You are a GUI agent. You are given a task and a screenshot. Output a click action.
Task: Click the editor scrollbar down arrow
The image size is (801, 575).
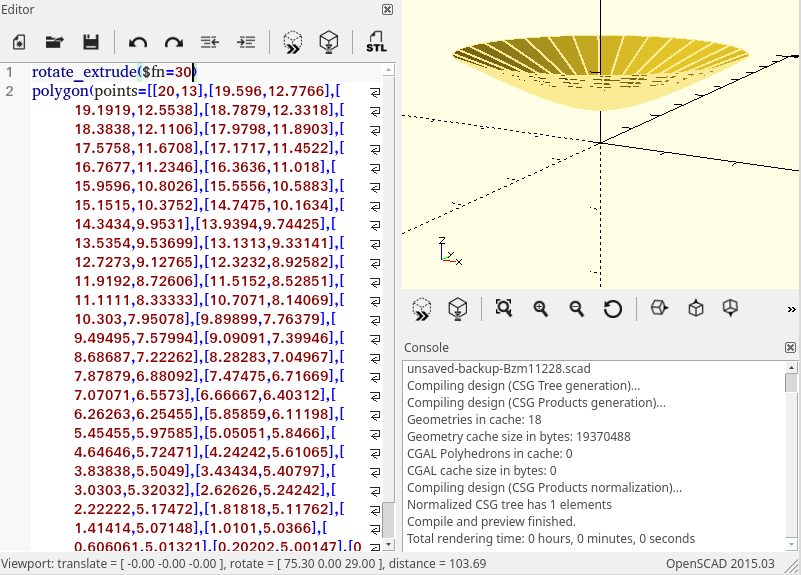point(388,544)
